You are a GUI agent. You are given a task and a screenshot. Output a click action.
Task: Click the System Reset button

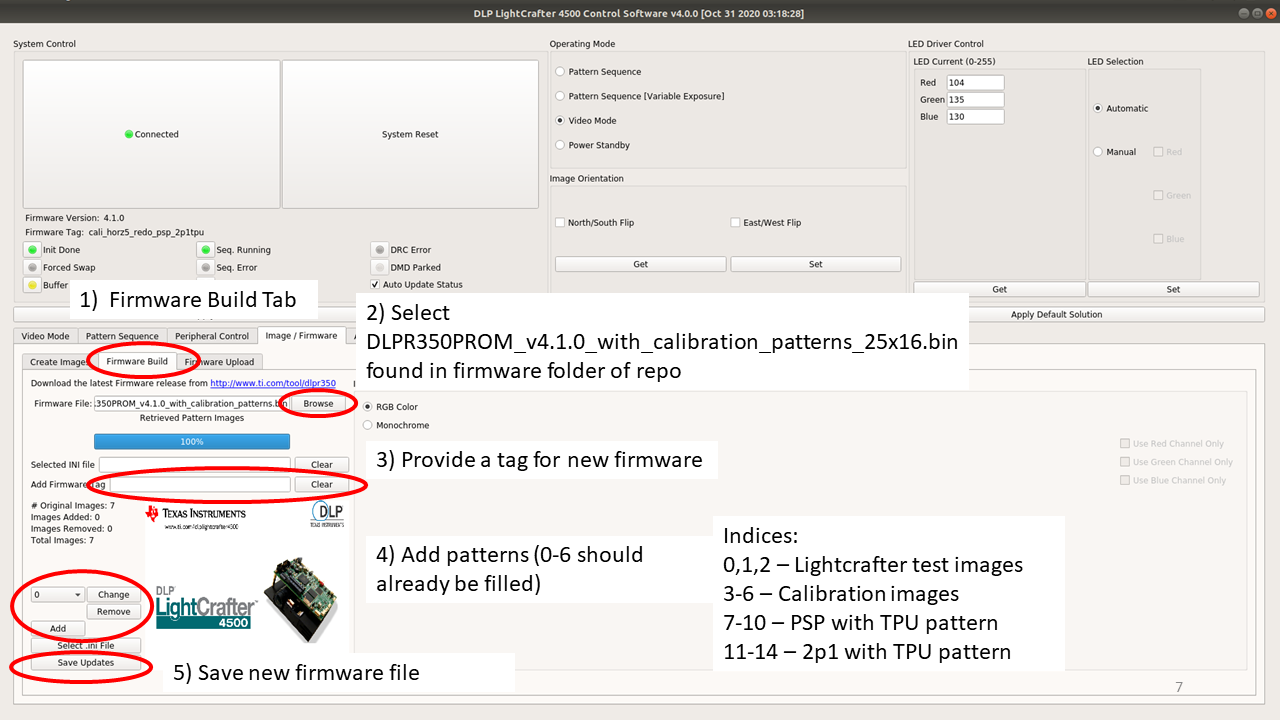pos(410,134)
